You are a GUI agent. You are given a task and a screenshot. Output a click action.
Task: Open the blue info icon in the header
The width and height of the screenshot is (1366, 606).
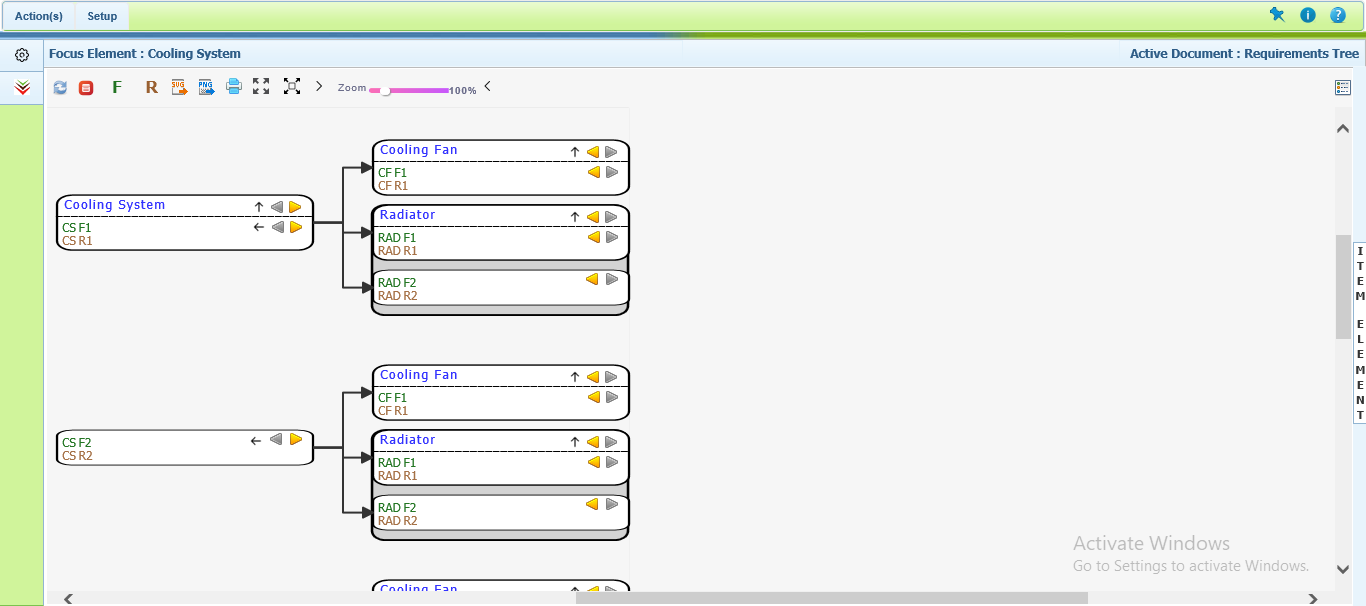click(x=1308, y=15)
